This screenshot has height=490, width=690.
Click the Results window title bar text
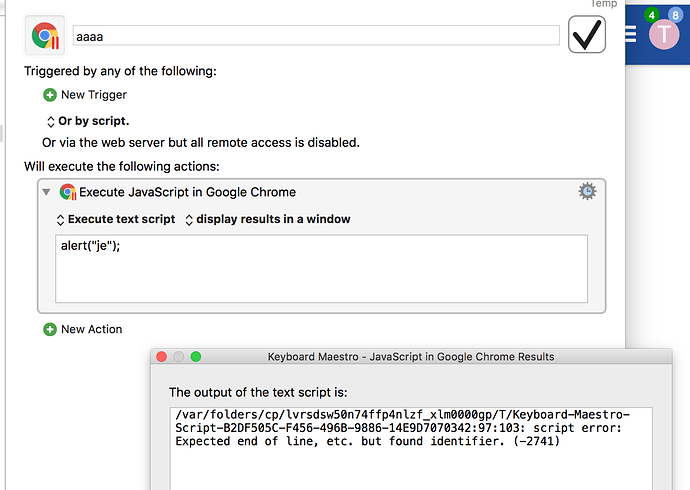[411, 357]
